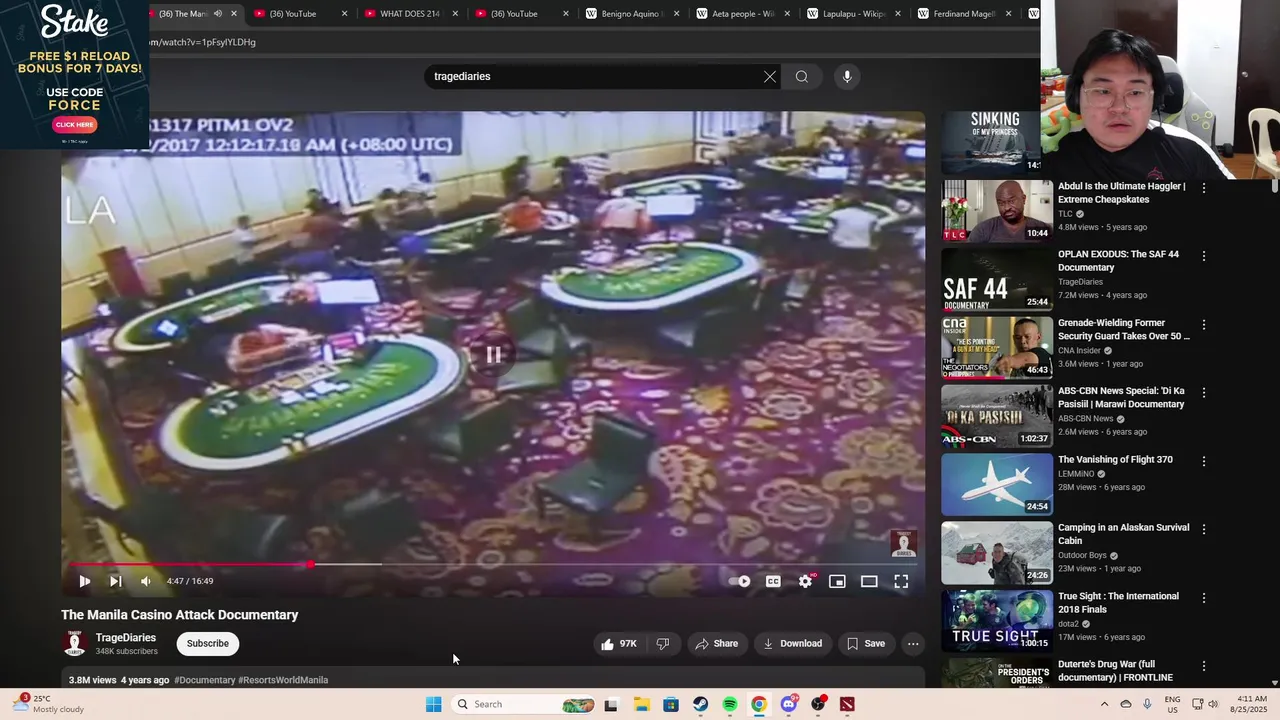Open OBS Studio from taskbar
Screen dimensions: 1280x720
coord(818,704)
